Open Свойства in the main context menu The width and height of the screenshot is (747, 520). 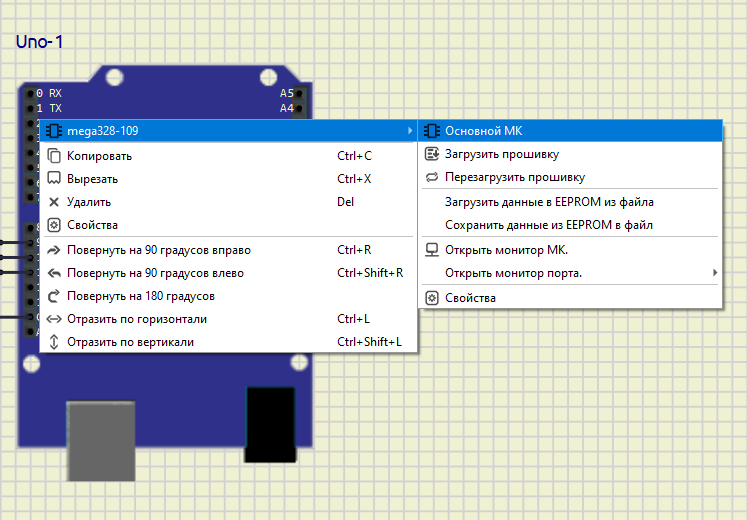tap(92, 225)
